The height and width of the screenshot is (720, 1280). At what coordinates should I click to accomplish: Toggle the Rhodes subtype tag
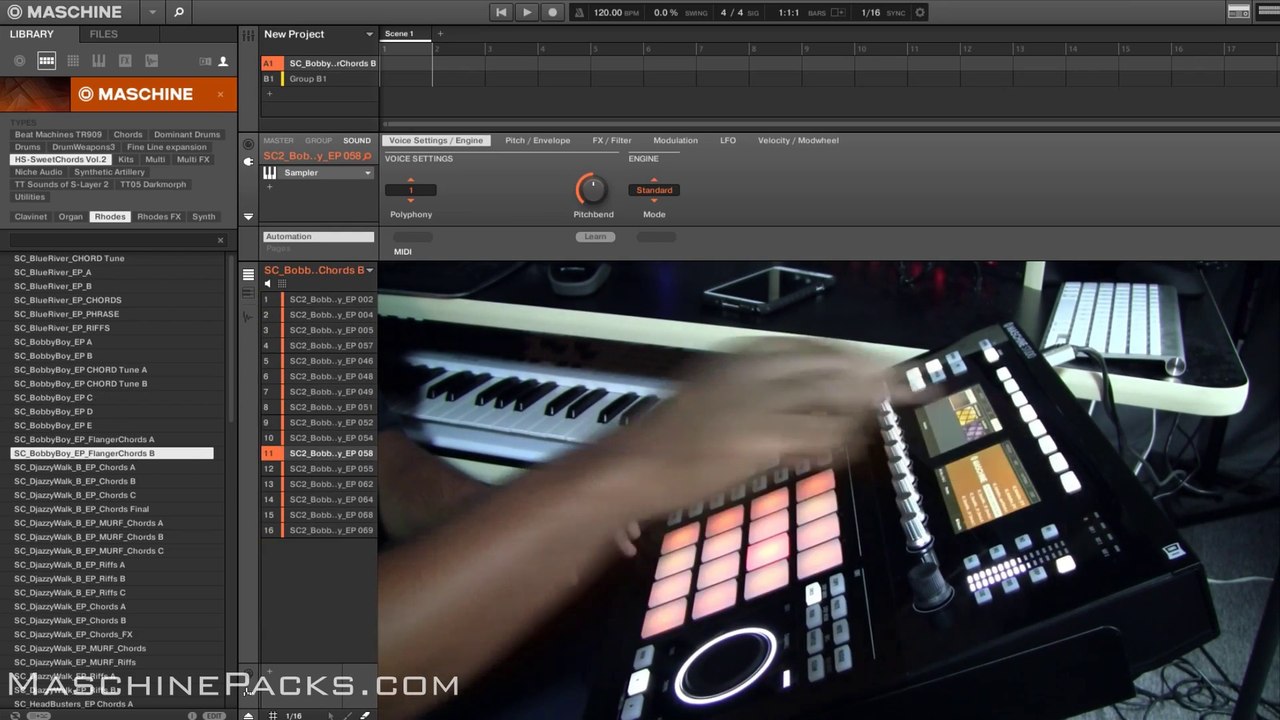110,216
